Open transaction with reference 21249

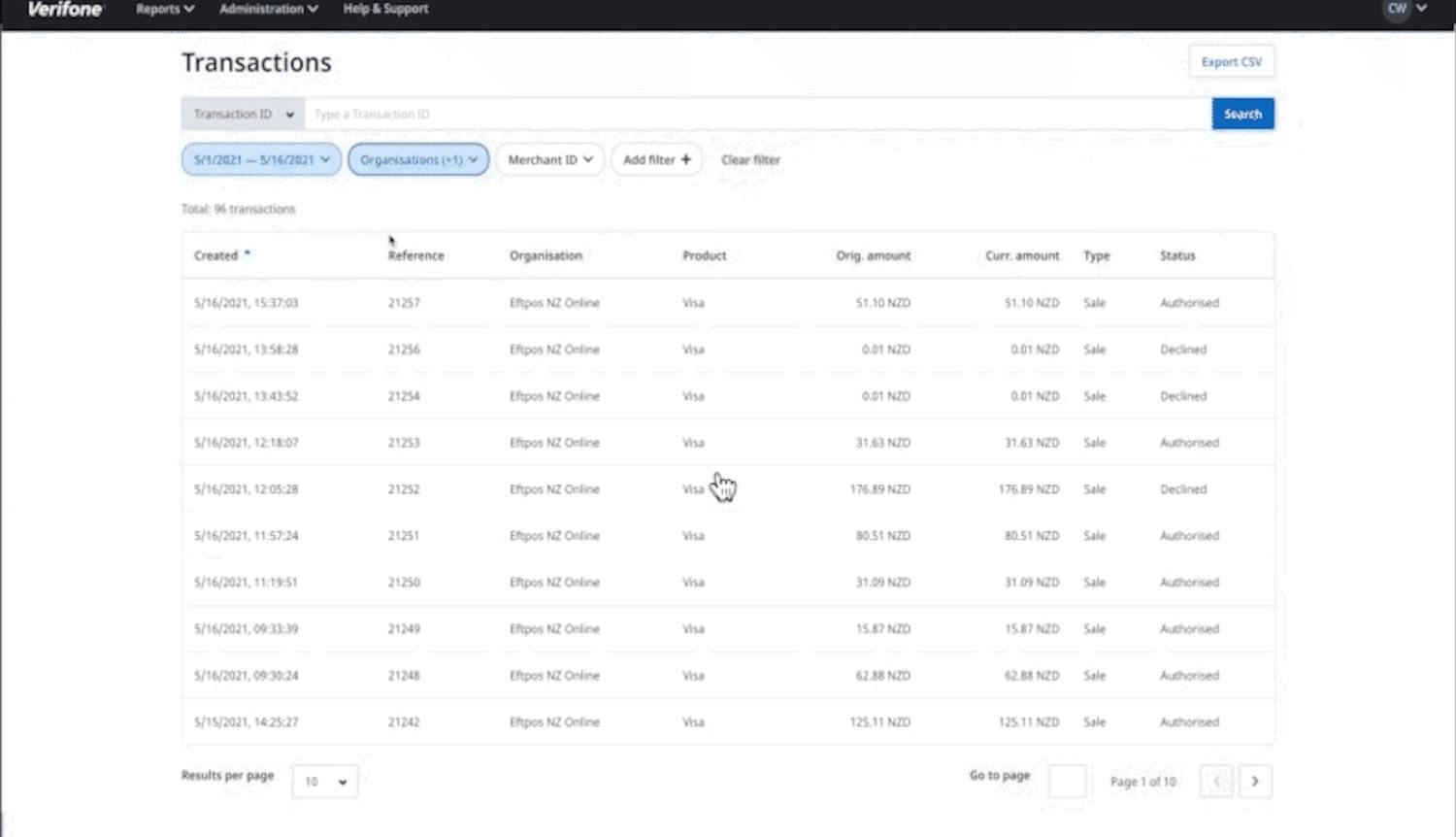(728, 629)
